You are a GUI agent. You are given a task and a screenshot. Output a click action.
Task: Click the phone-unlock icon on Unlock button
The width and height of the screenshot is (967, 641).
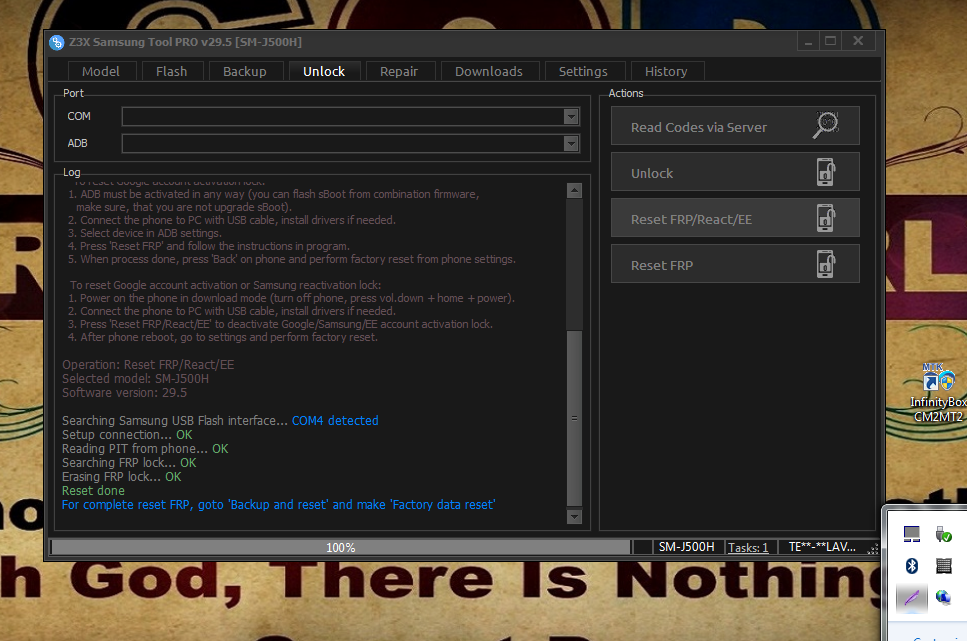click(825, 172)
